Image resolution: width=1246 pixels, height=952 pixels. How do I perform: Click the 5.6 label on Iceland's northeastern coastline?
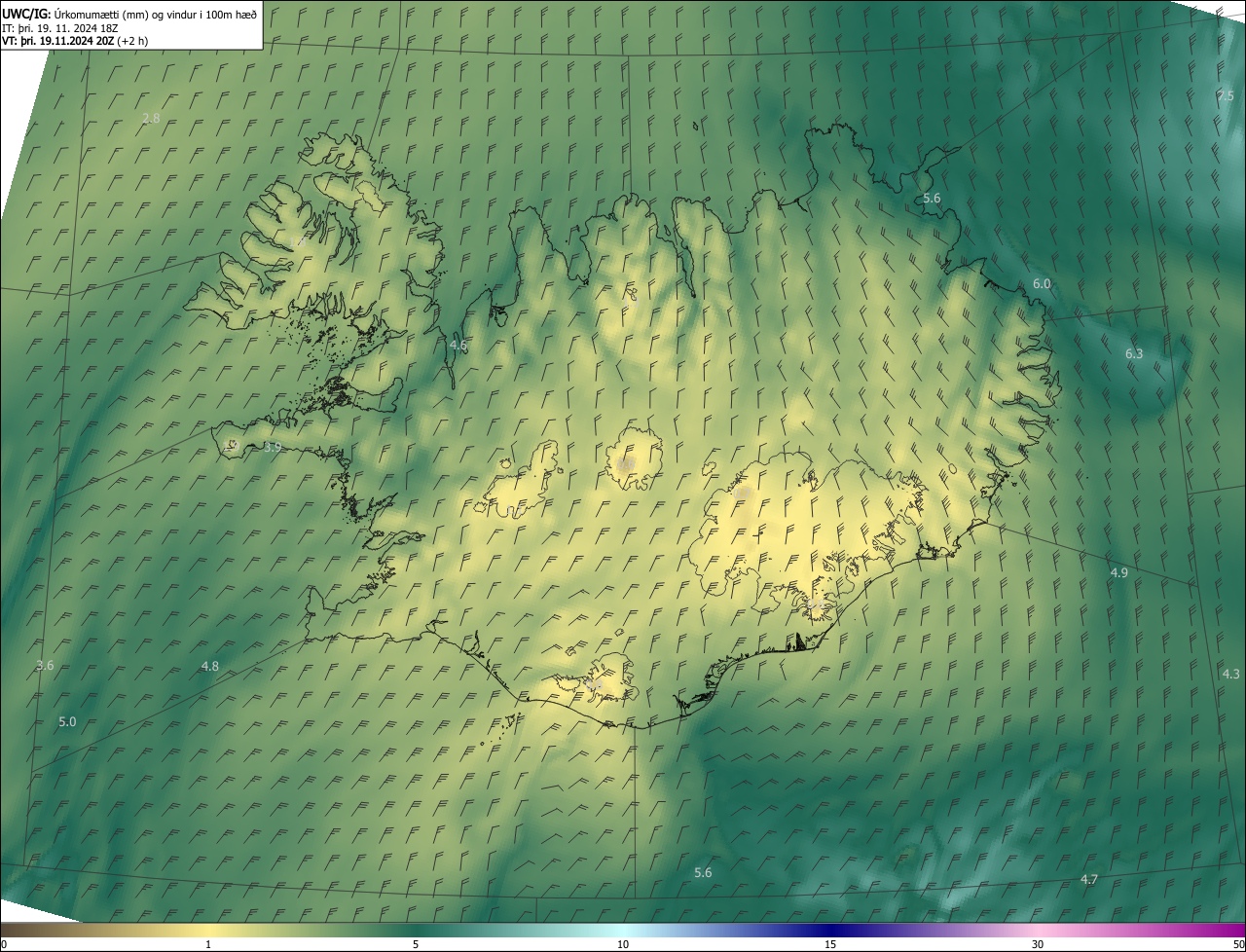tap(932, 199)
